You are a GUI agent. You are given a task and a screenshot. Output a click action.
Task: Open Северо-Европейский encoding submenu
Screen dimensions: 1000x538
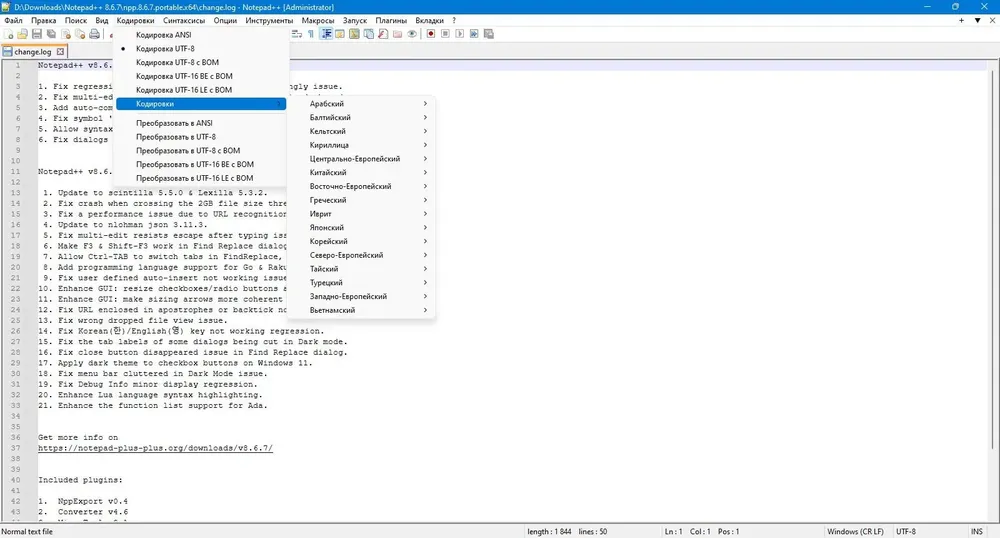coord(362,255)
